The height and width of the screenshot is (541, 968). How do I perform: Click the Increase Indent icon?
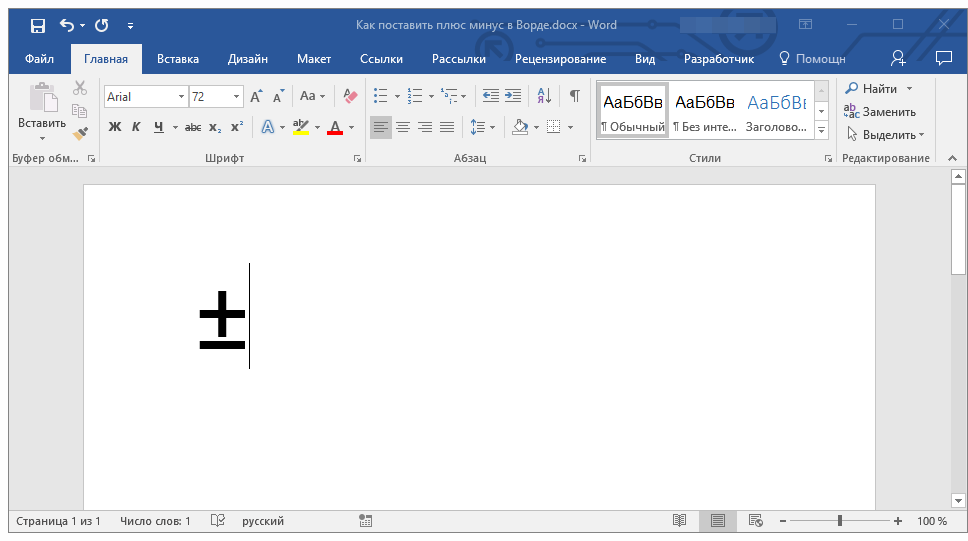tap(513, 96)
